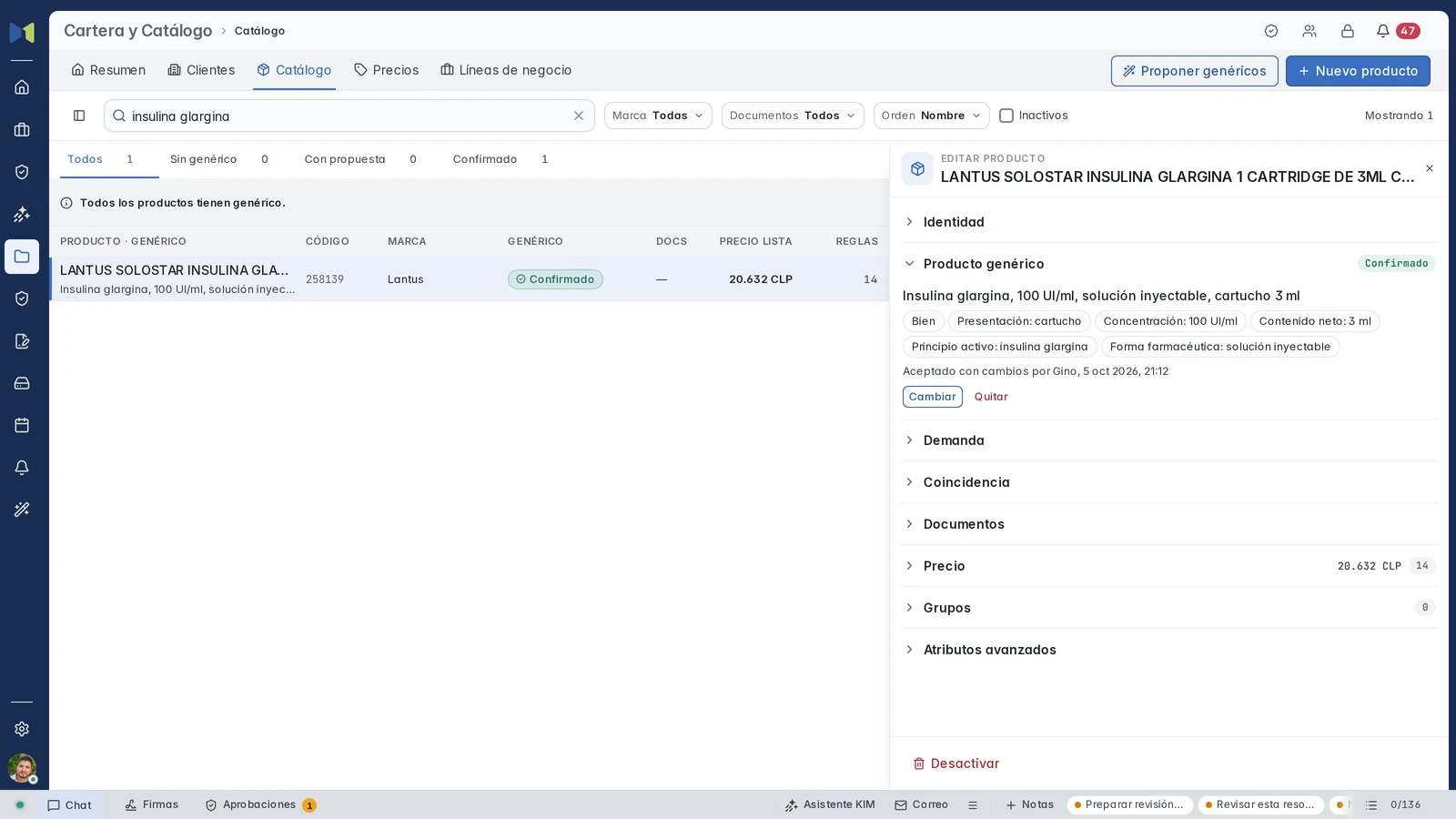This screenshot has height=819, width=1456.
Task: Filter by Sin genérico tab
Action: 219,159
